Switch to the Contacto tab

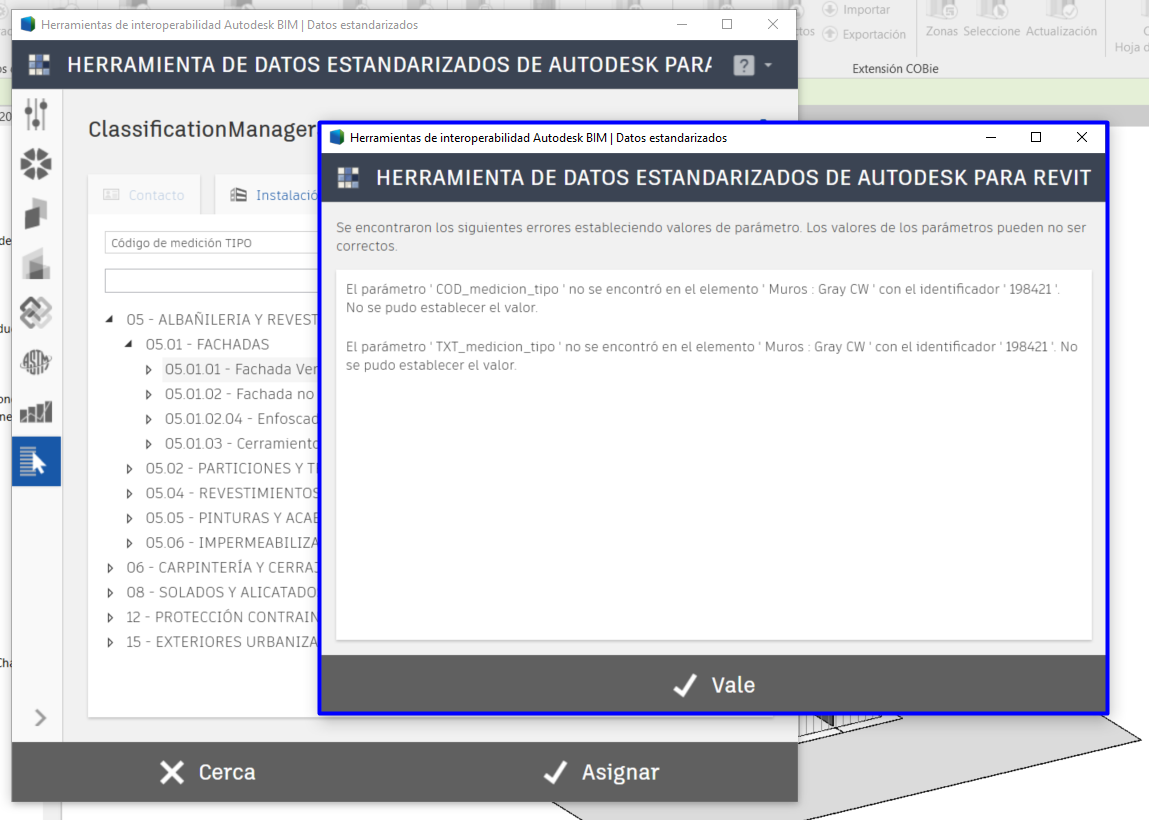(x=144, y=195)
